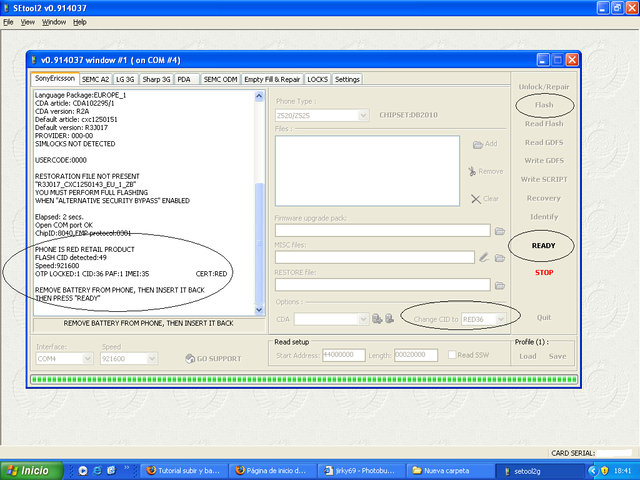Click the Remove scissors icon
640x480 pixels.
tap(472, 171)
